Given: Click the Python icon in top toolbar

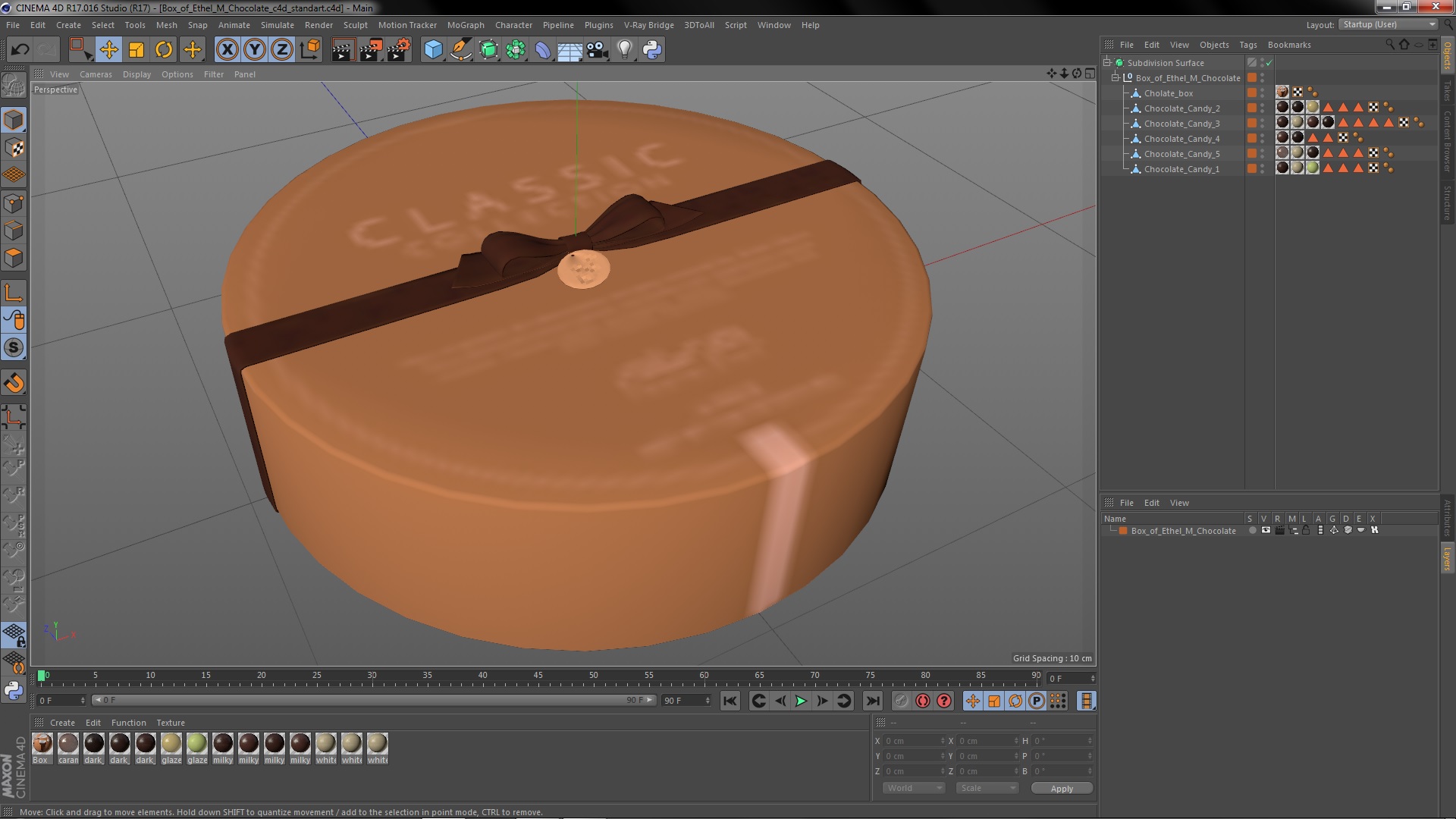Looking at the screenshot, I should pyautogui.click(x=652, y=50).
